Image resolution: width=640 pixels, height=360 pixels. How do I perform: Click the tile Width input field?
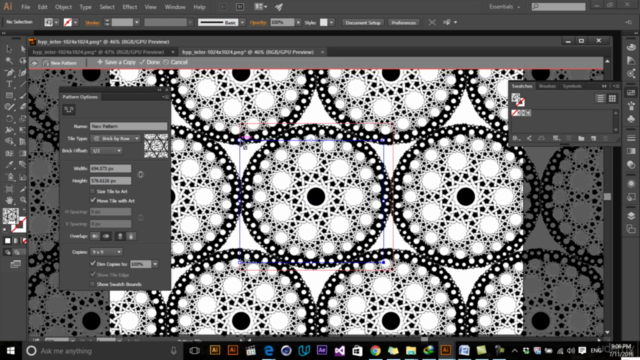(x=111, y=168)
